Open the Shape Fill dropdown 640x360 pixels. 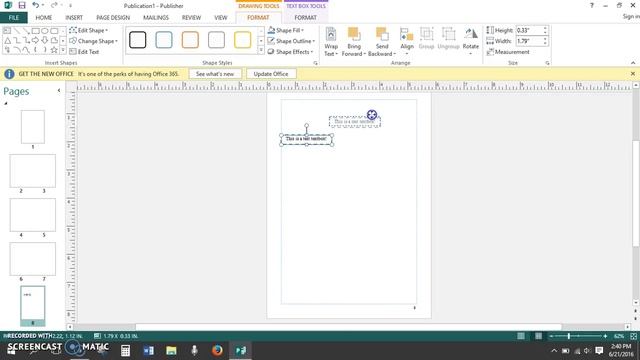[286, 30]
